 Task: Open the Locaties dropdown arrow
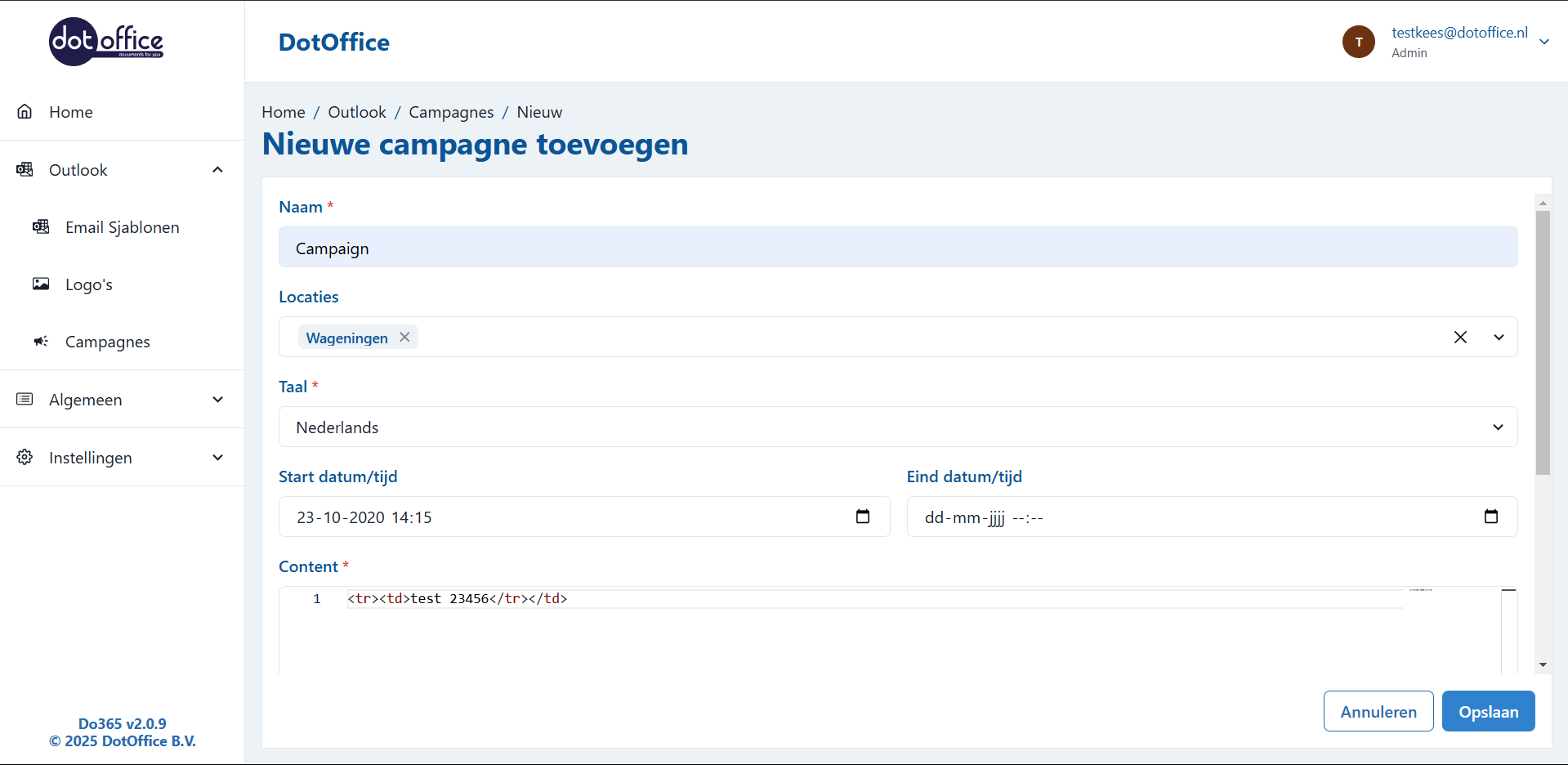coord(1499,338)
